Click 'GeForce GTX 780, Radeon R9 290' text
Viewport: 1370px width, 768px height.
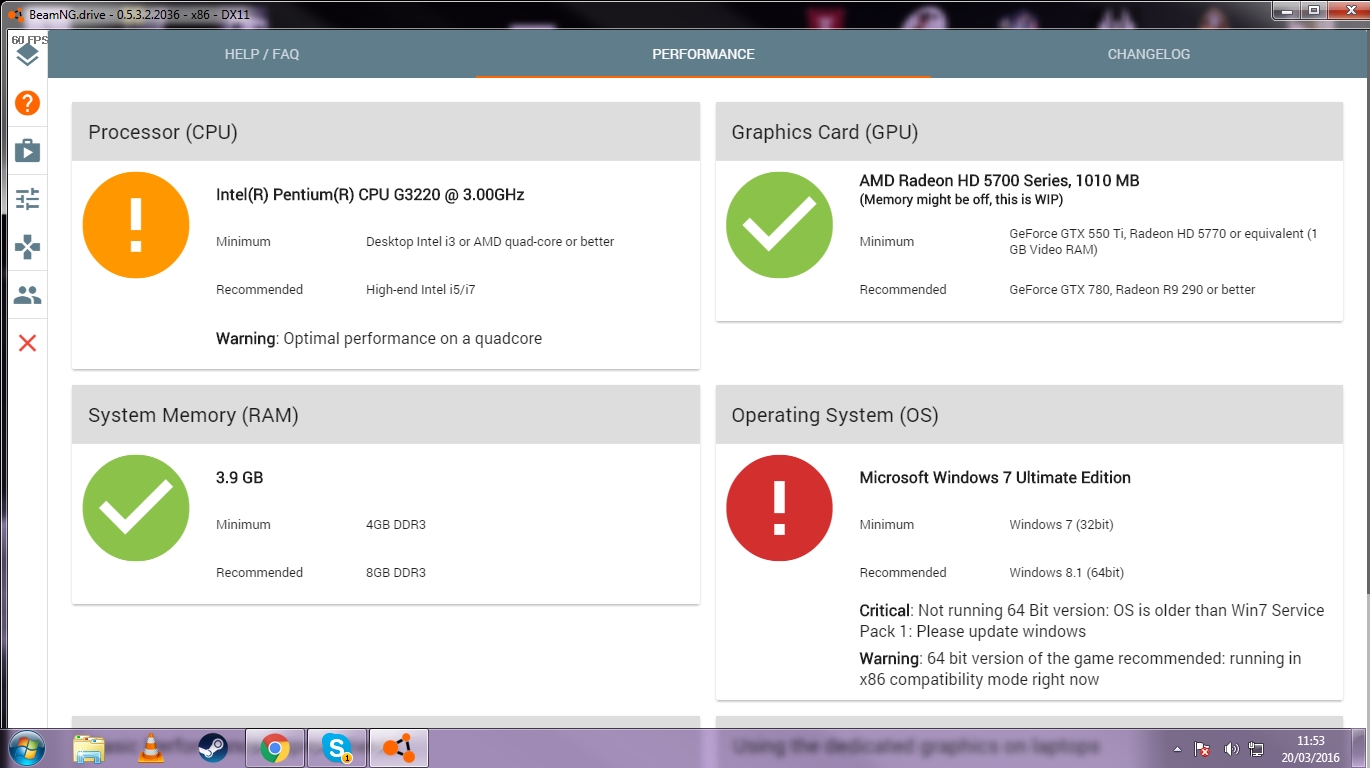click(1132, 290)
